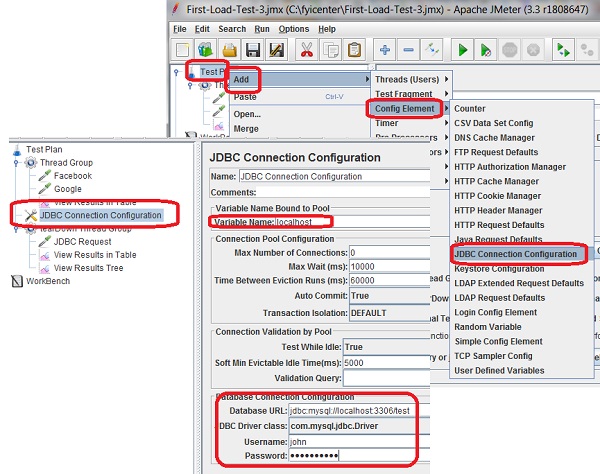
Task: Select View Results Tree in tree
Action: (x=88, y=268)
